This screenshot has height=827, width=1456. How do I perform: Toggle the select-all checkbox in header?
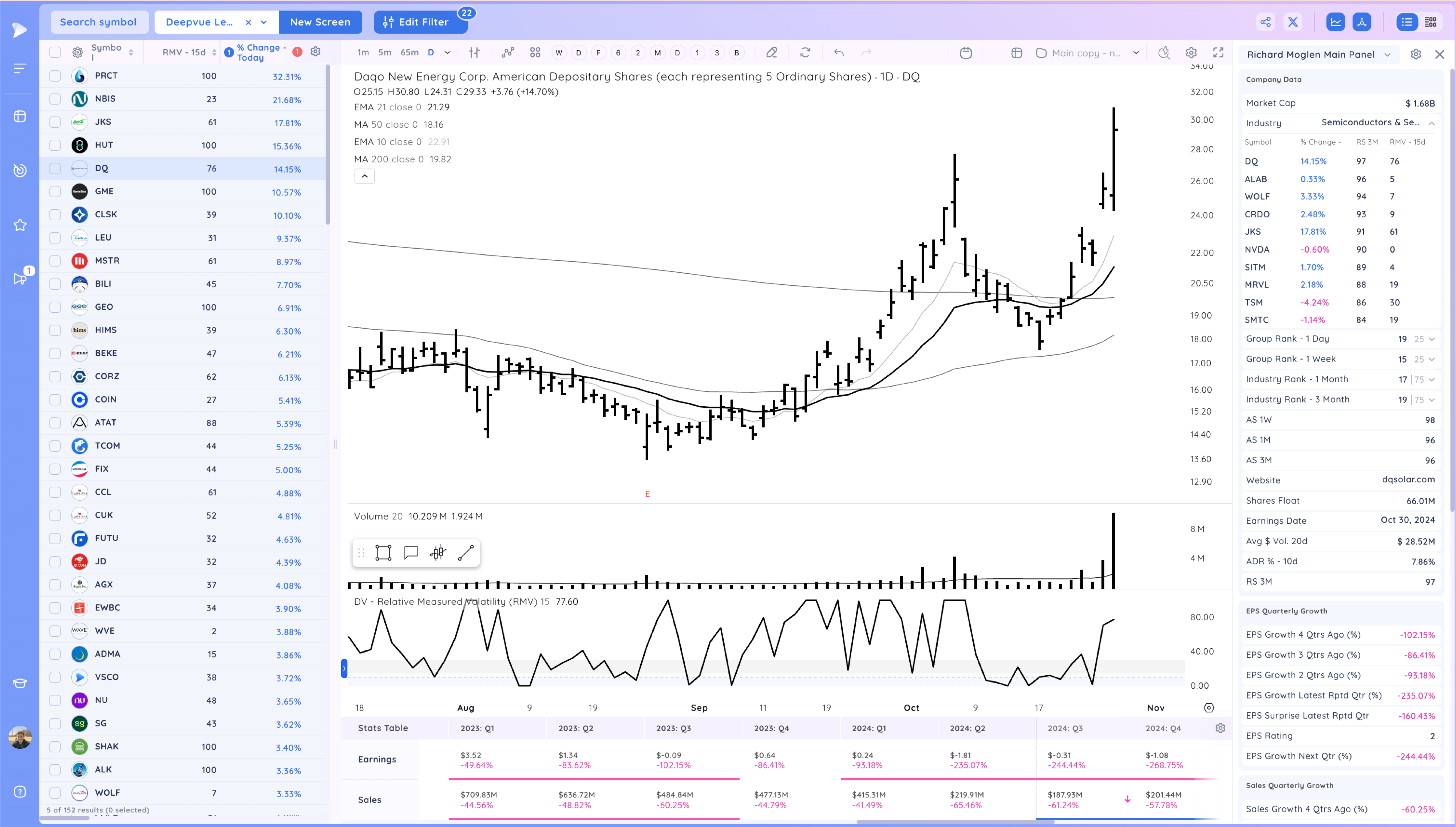[55, 53]
